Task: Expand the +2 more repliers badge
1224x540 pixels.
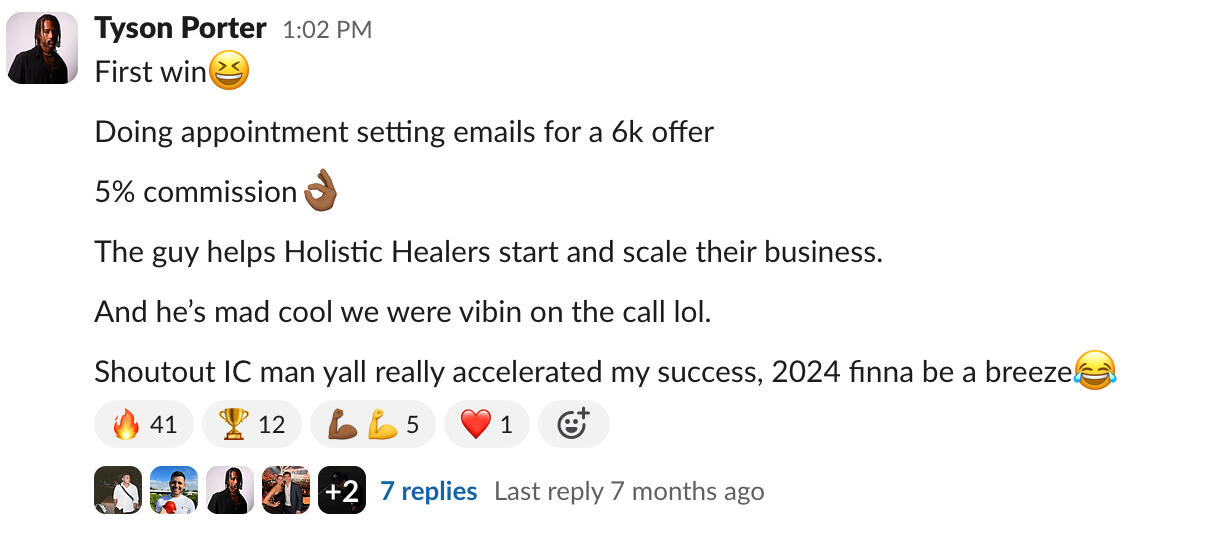Action: point(341,491)
